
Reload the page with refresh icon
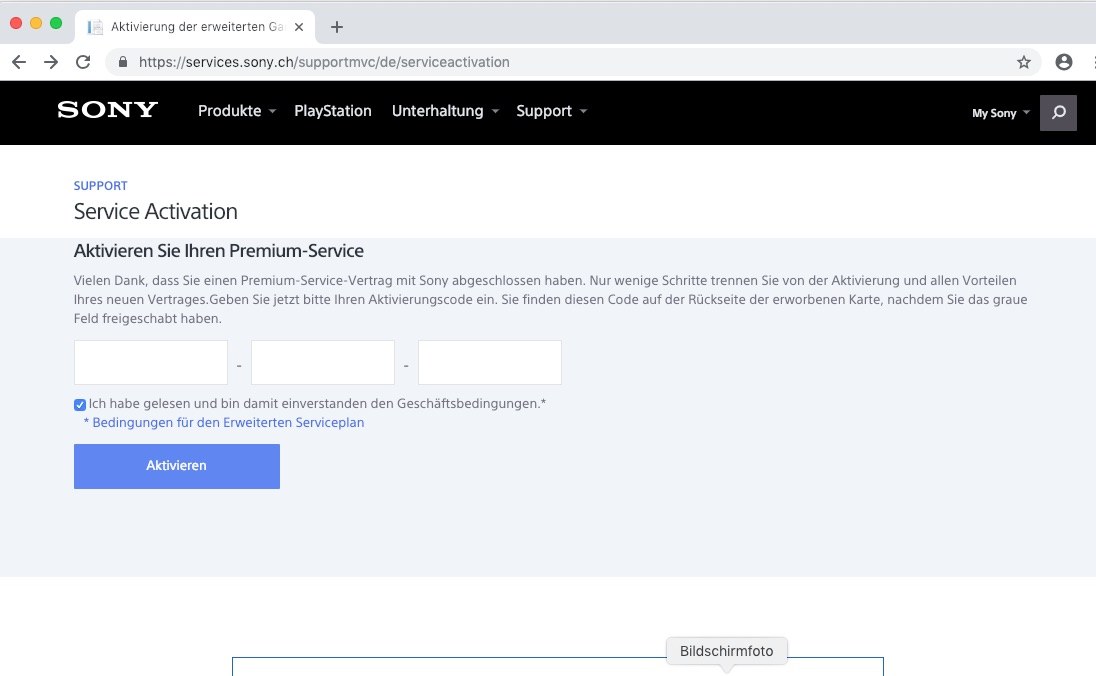[x=83, y=62]
